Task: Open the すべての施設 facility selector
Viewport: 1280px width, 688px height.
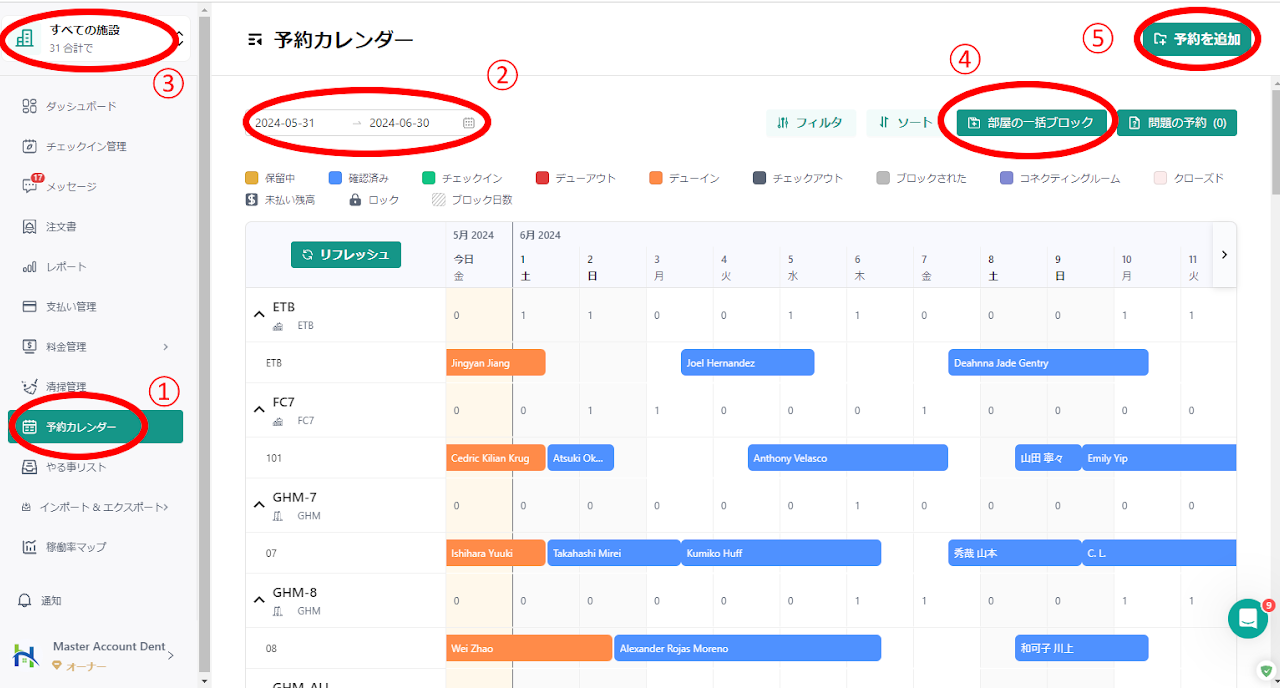Action: pyautogui.click(x=95, y=38)
